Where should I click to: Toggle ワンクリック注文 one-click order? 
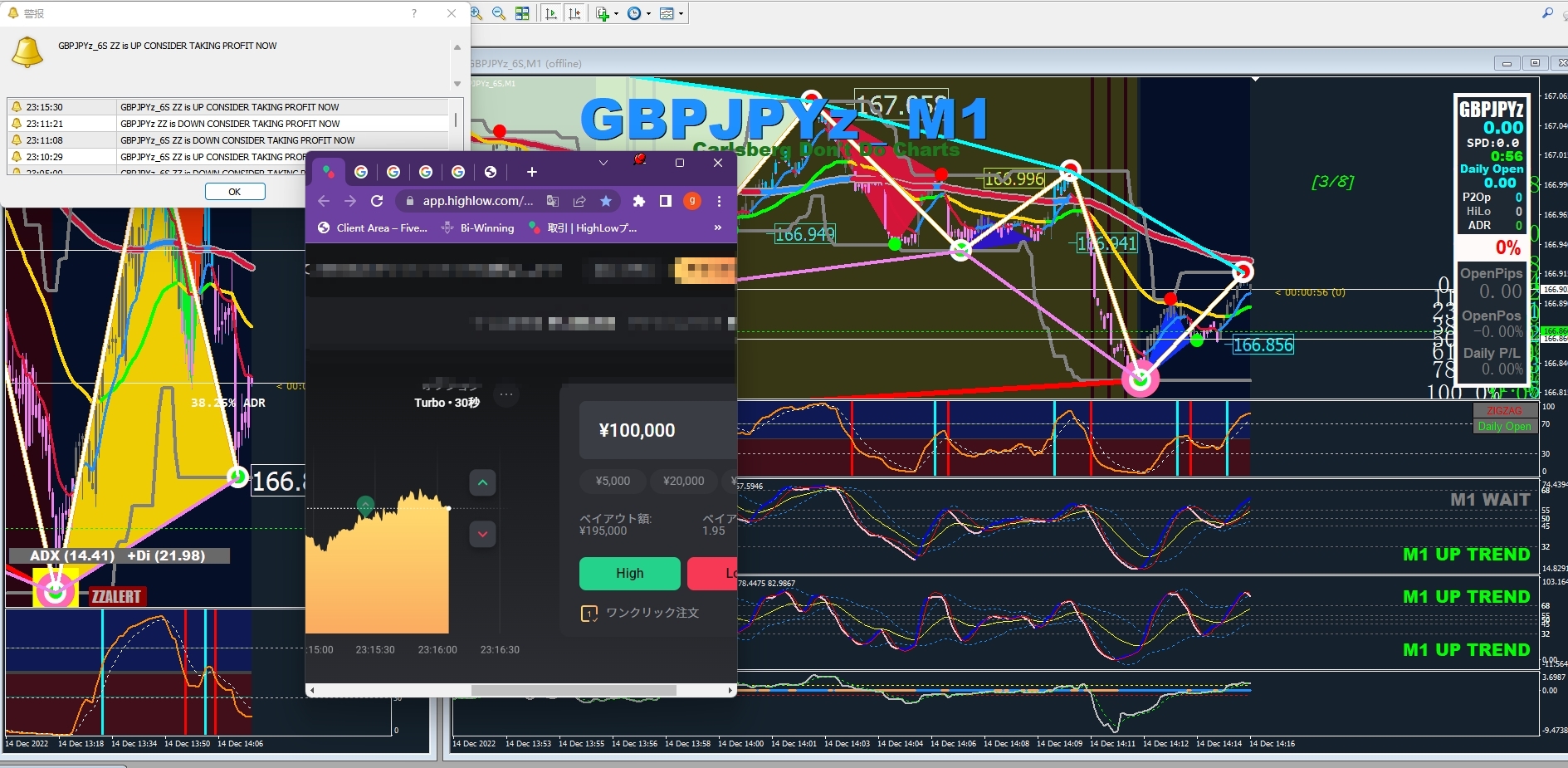coord(640,613)
